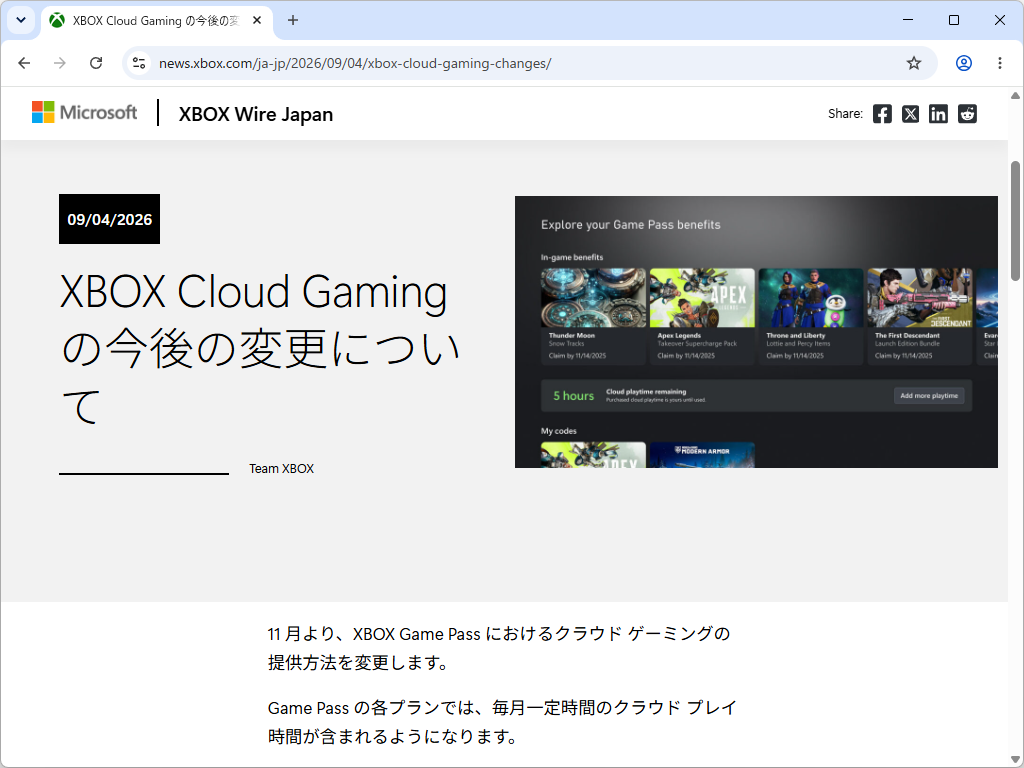Open the XBOX Wire Japan home link
Image resolution: width=1024 pixels, height=768 pixels.
256,114
